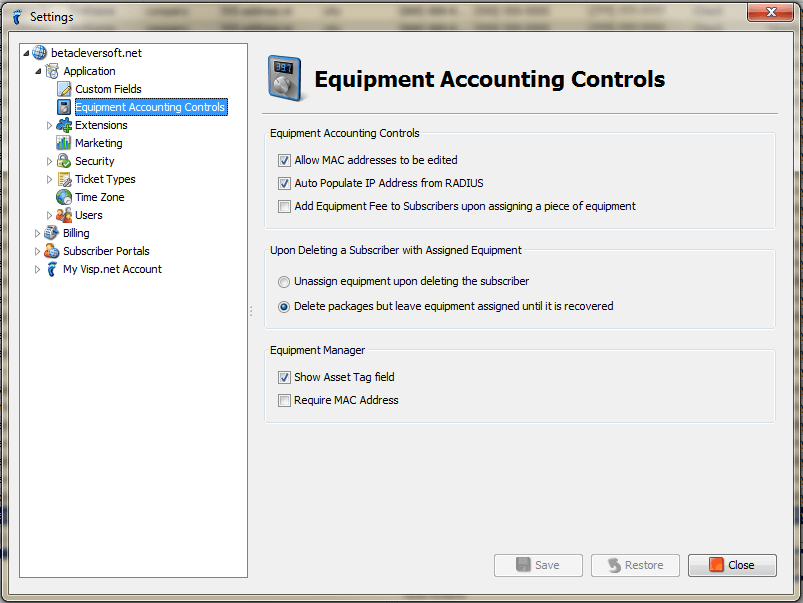Select the Marketing bar chart icon
This screenshot has width=803, height=603.
tap(64, 143)
